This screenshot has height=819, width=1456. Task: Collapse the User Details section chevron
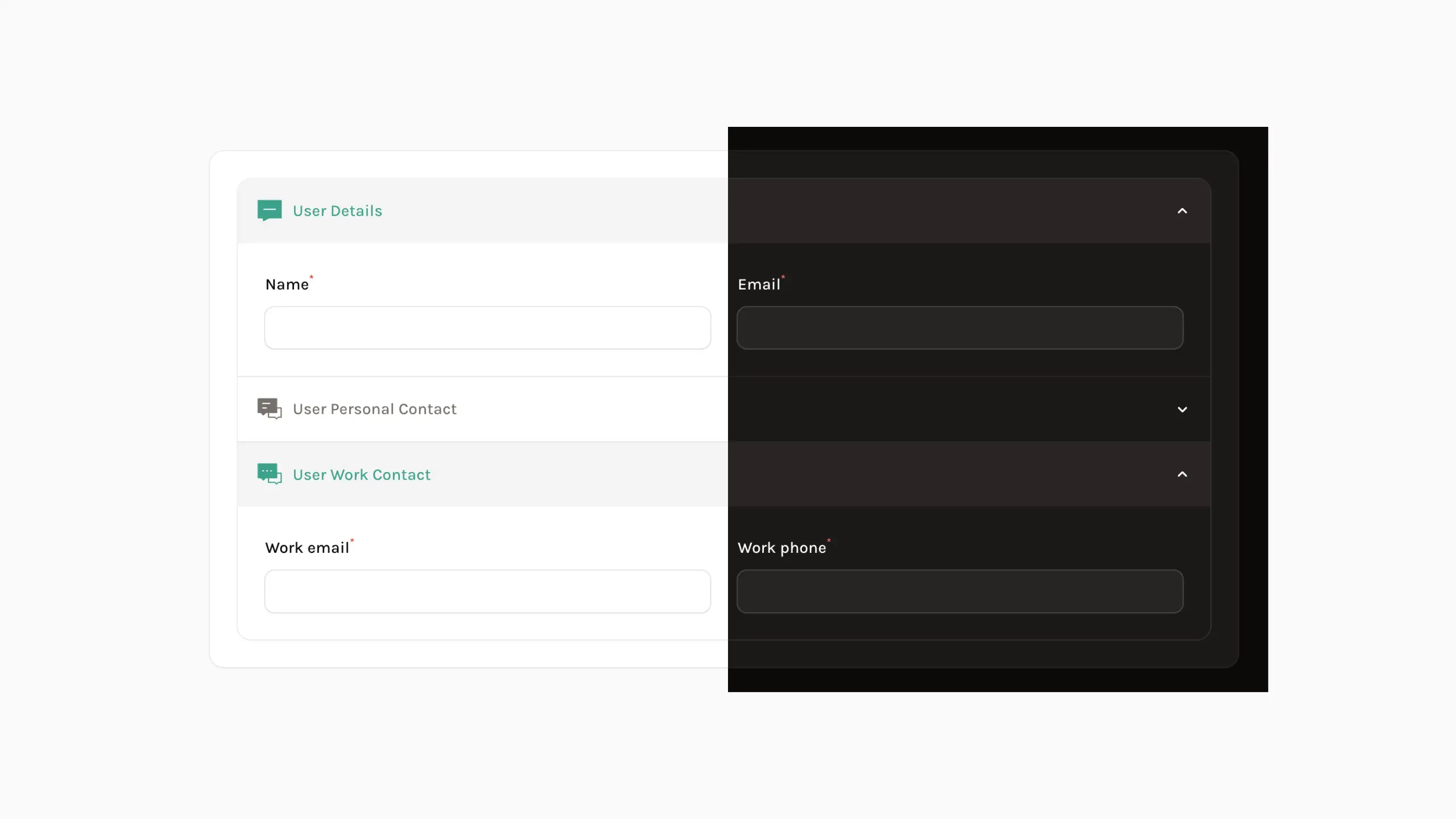[1182, 211]
